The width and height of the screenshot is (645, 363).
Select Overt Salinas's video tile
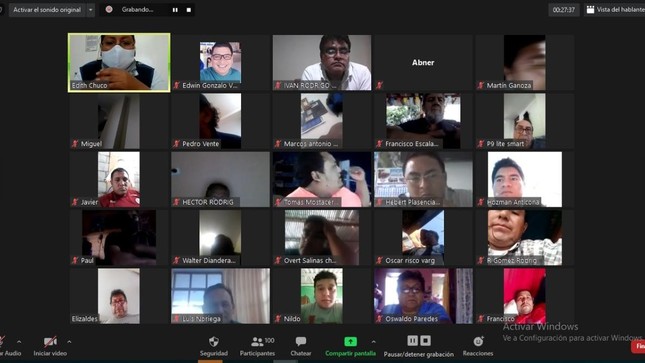click(322, 238)
